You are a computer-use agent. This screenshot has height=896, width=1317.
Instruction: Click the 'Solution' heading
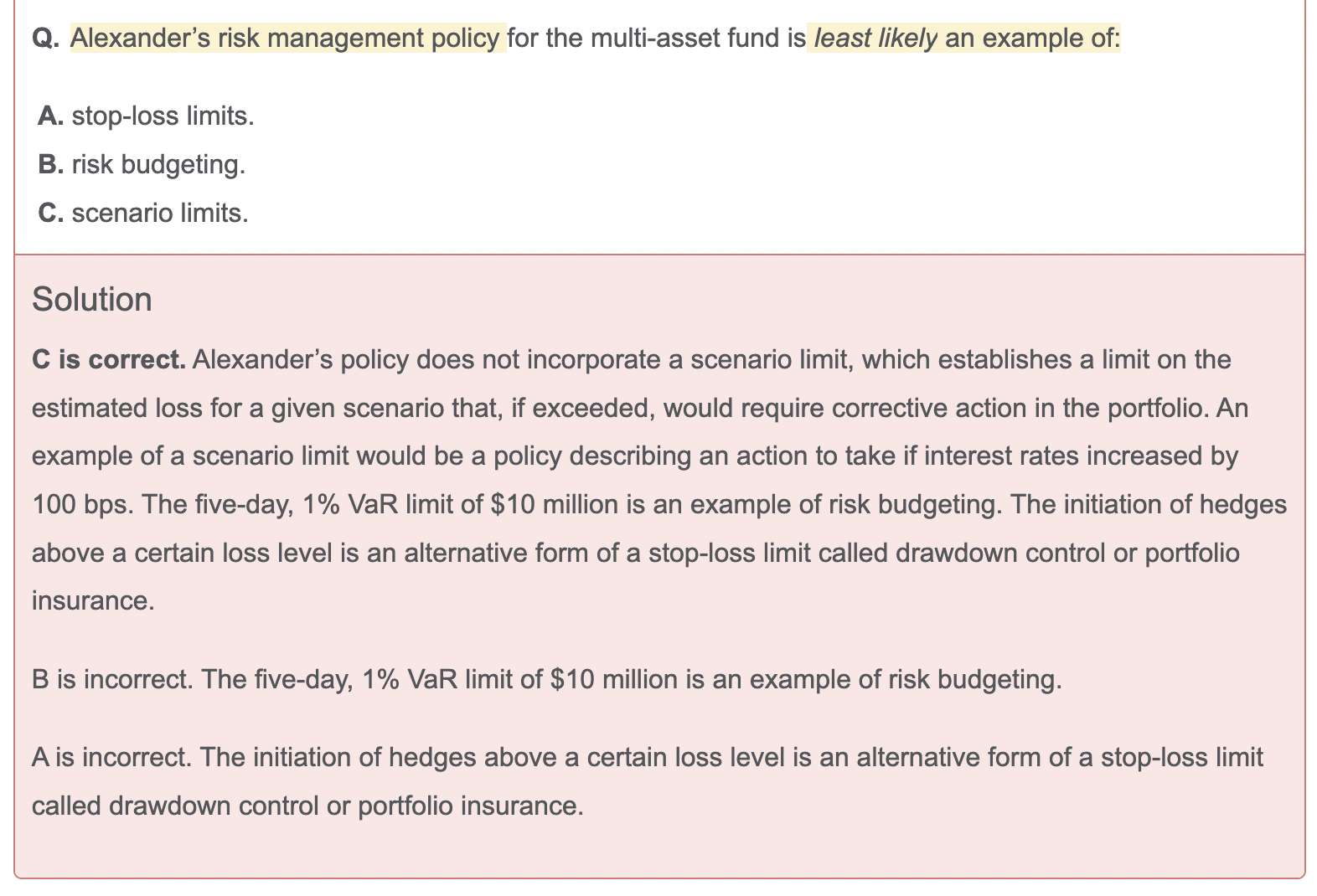click(92, 299)
